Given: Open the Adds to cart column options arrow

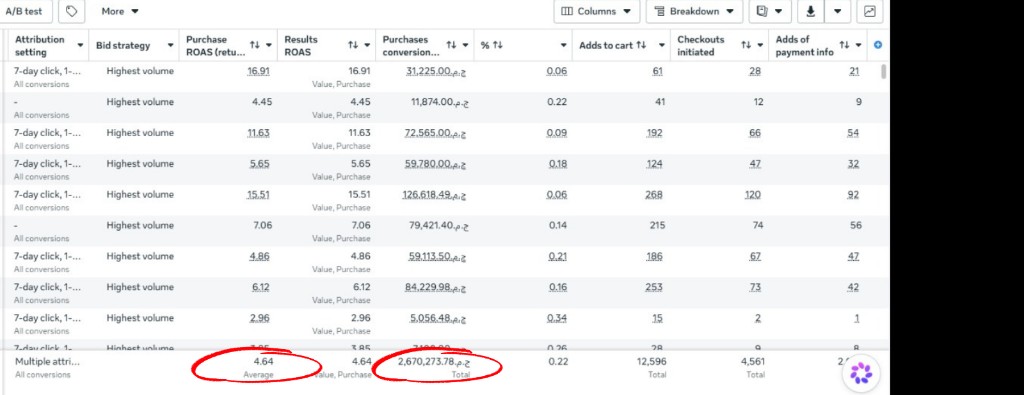Looking at the screenshot, I should point(662,45).
